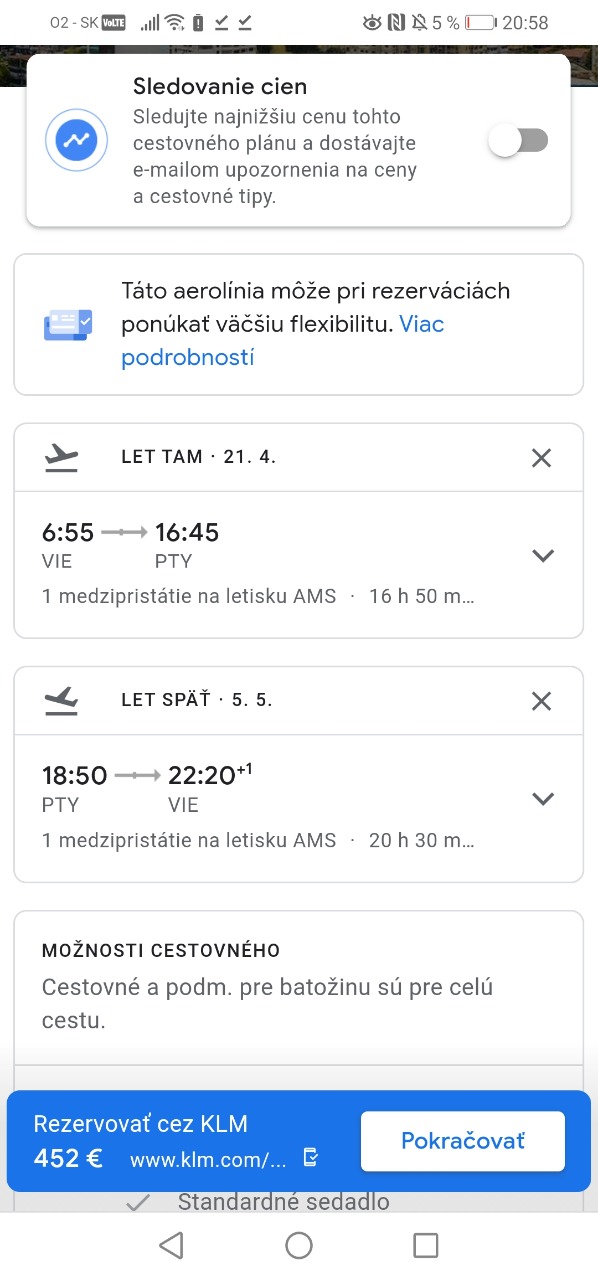Tap the blue price tracking graph icon

coord(77,141)
